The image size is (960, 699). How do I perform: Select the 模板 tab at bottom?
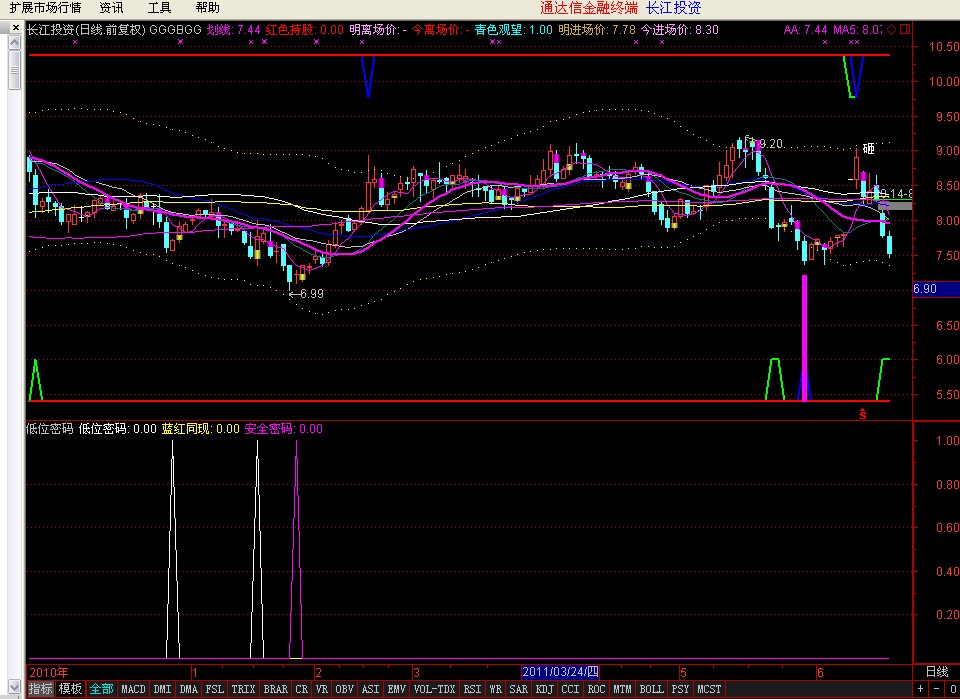click(70, 689)
